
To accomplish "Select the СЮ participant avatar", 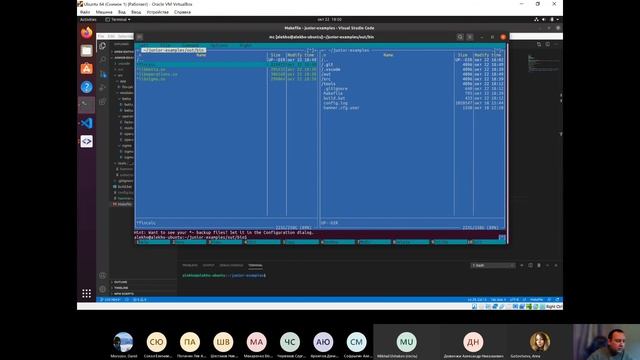I will (x=157, y=342).
